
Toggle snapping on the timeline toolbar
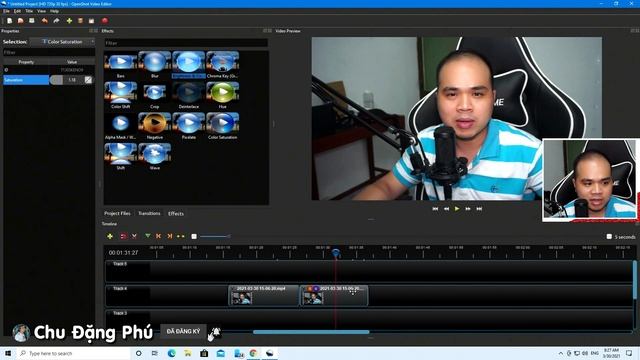pyautogui.click(x=123, y=236)
